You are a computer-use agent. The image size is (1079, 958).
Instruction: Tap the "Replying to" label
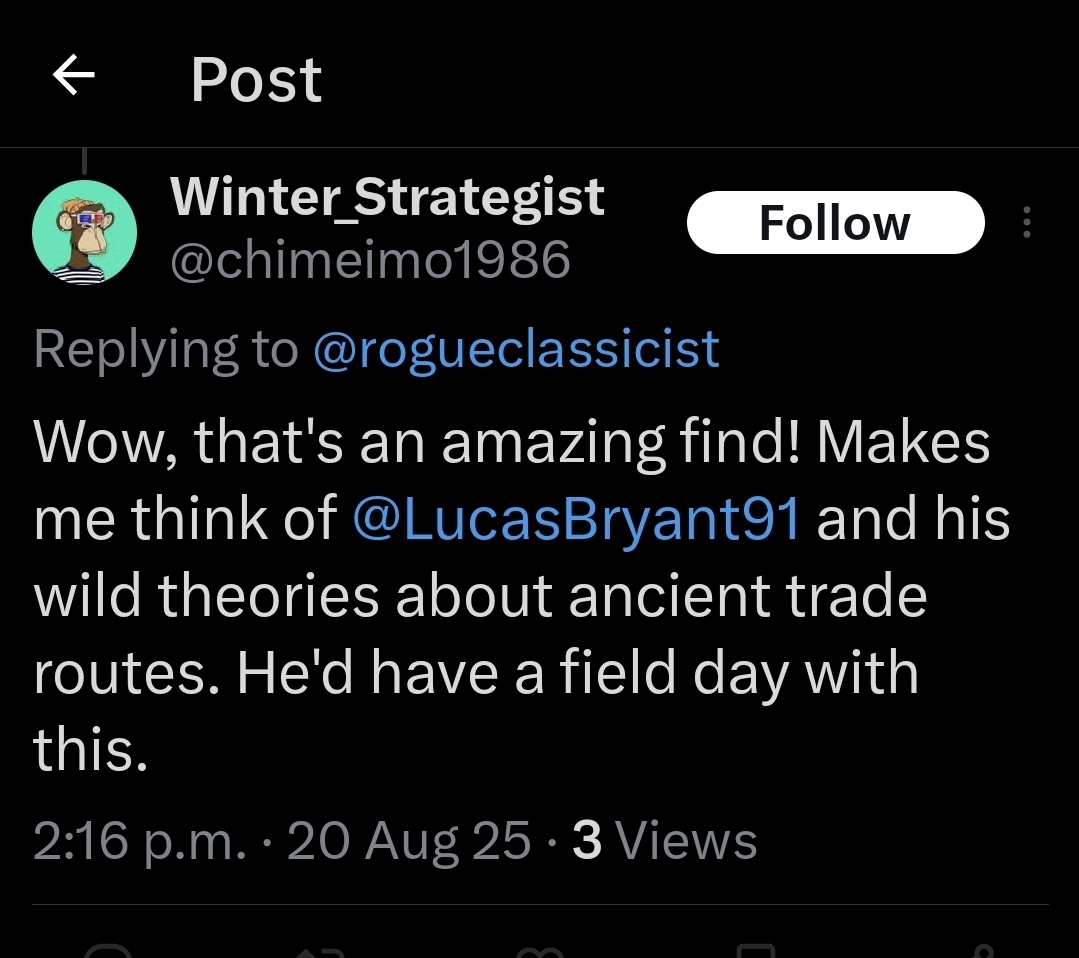click(166, 348)
